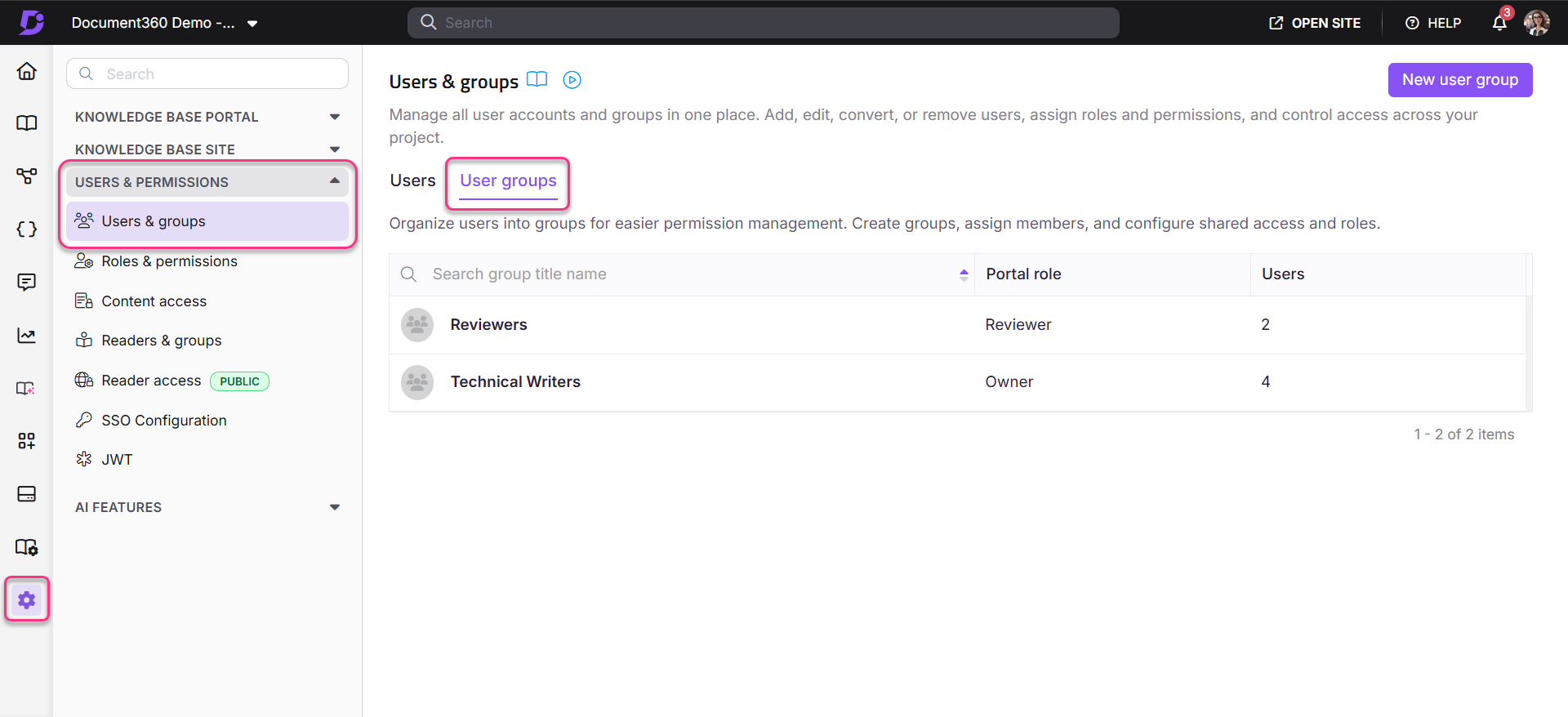Switch to the Users tab

click(412, 180)
